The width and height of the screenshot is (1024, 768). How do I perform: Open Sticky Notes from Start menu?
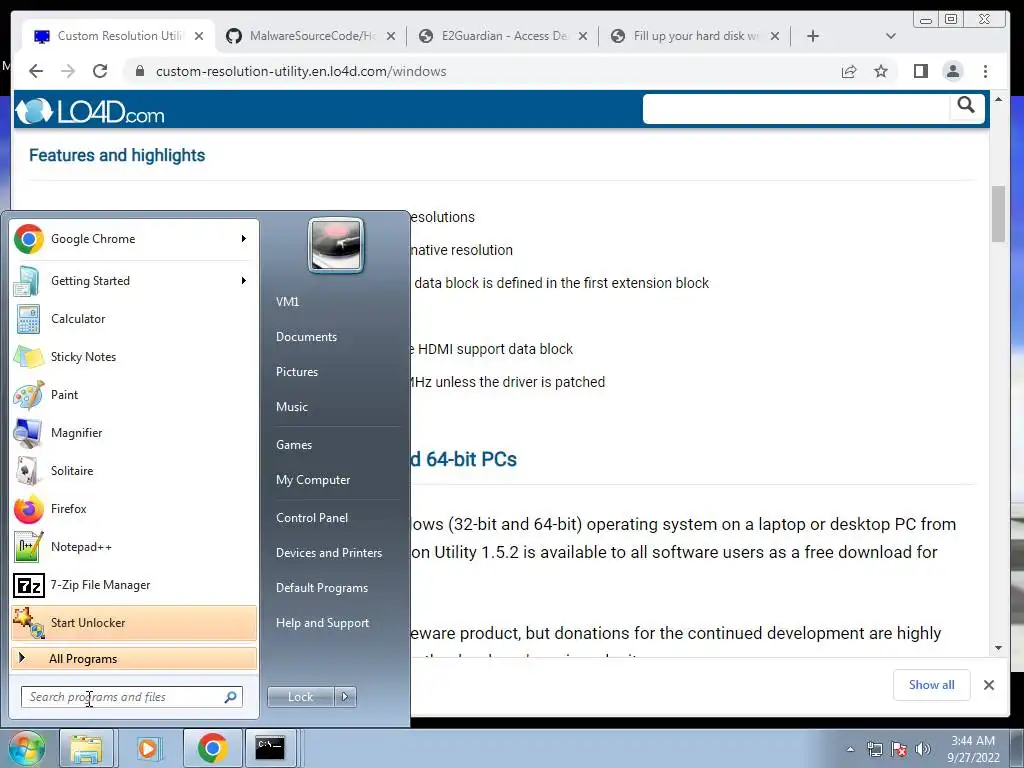(134, 357)
